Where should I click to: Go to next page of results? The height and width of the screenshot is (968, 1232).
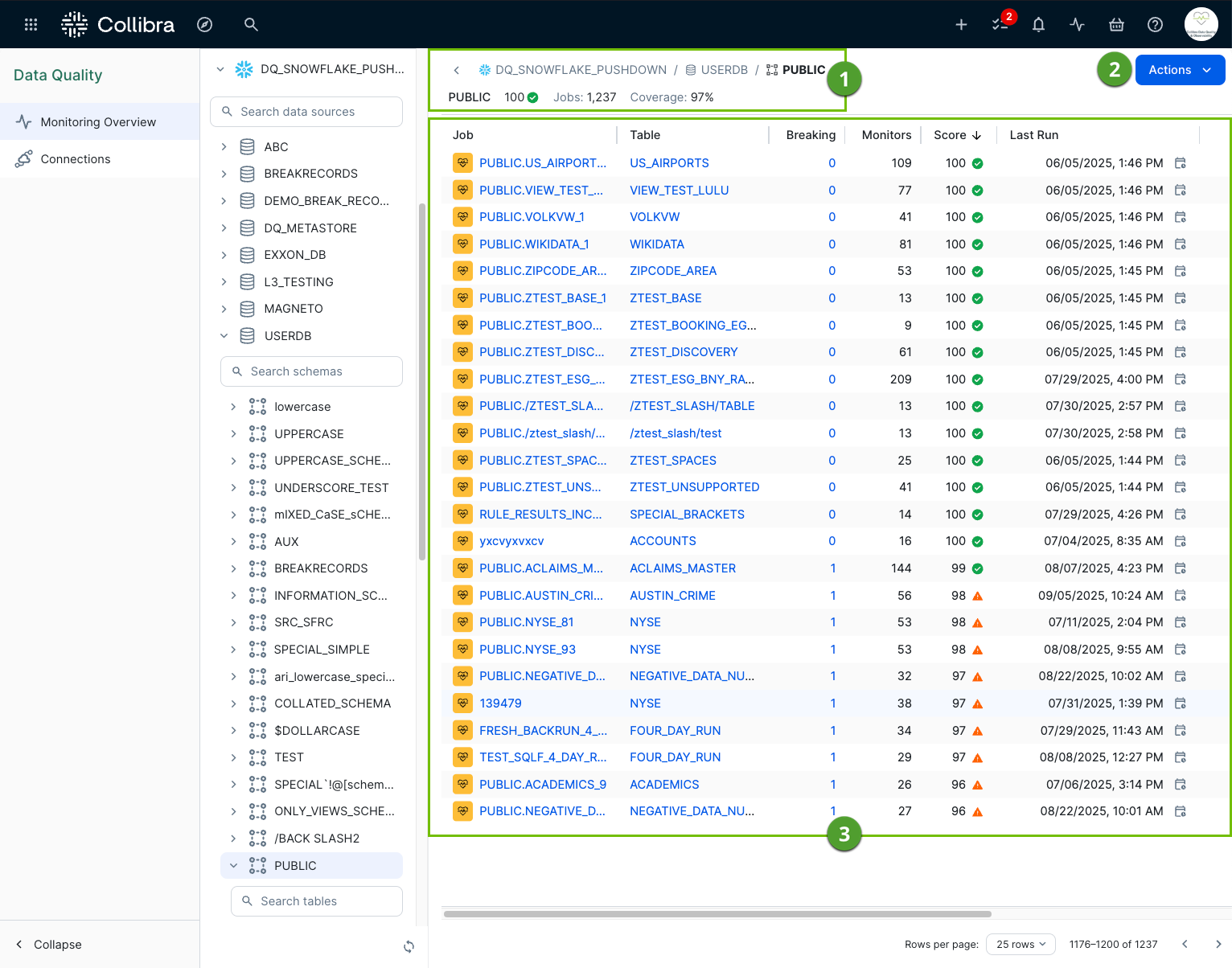[1217, 944]
